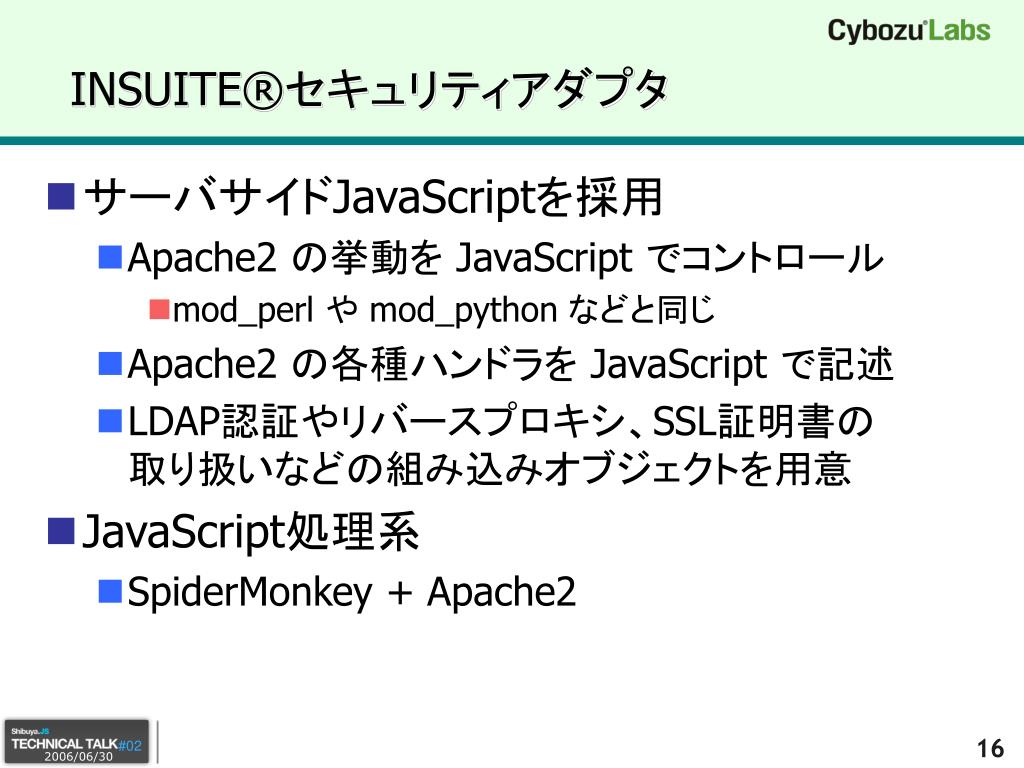Click the slide title INSUITE®セキュリティアダプタ
This screenshot has width=1024, height=768.
click(x=370, y=89)
